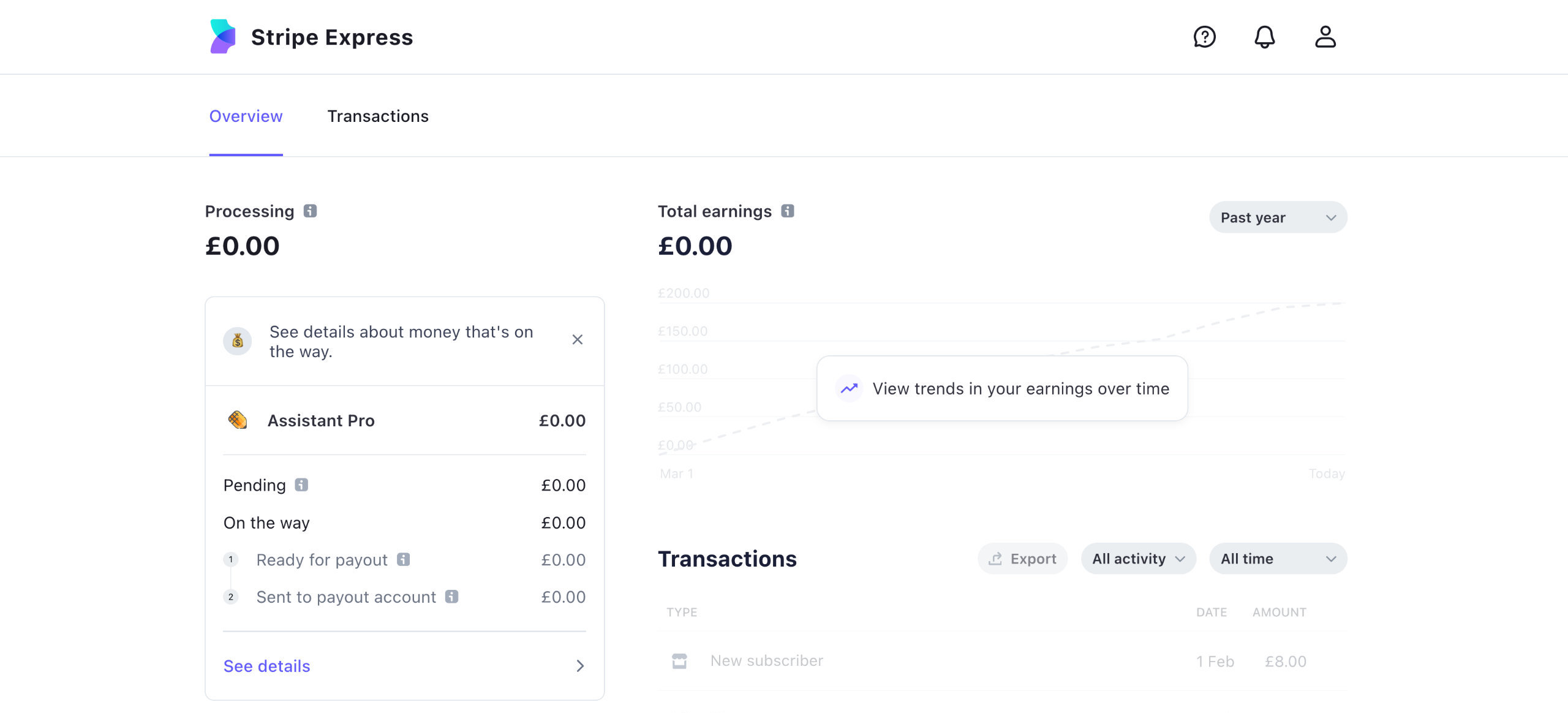Select the Overview tab
1568x713 pixels.
[x=246, y=116]
